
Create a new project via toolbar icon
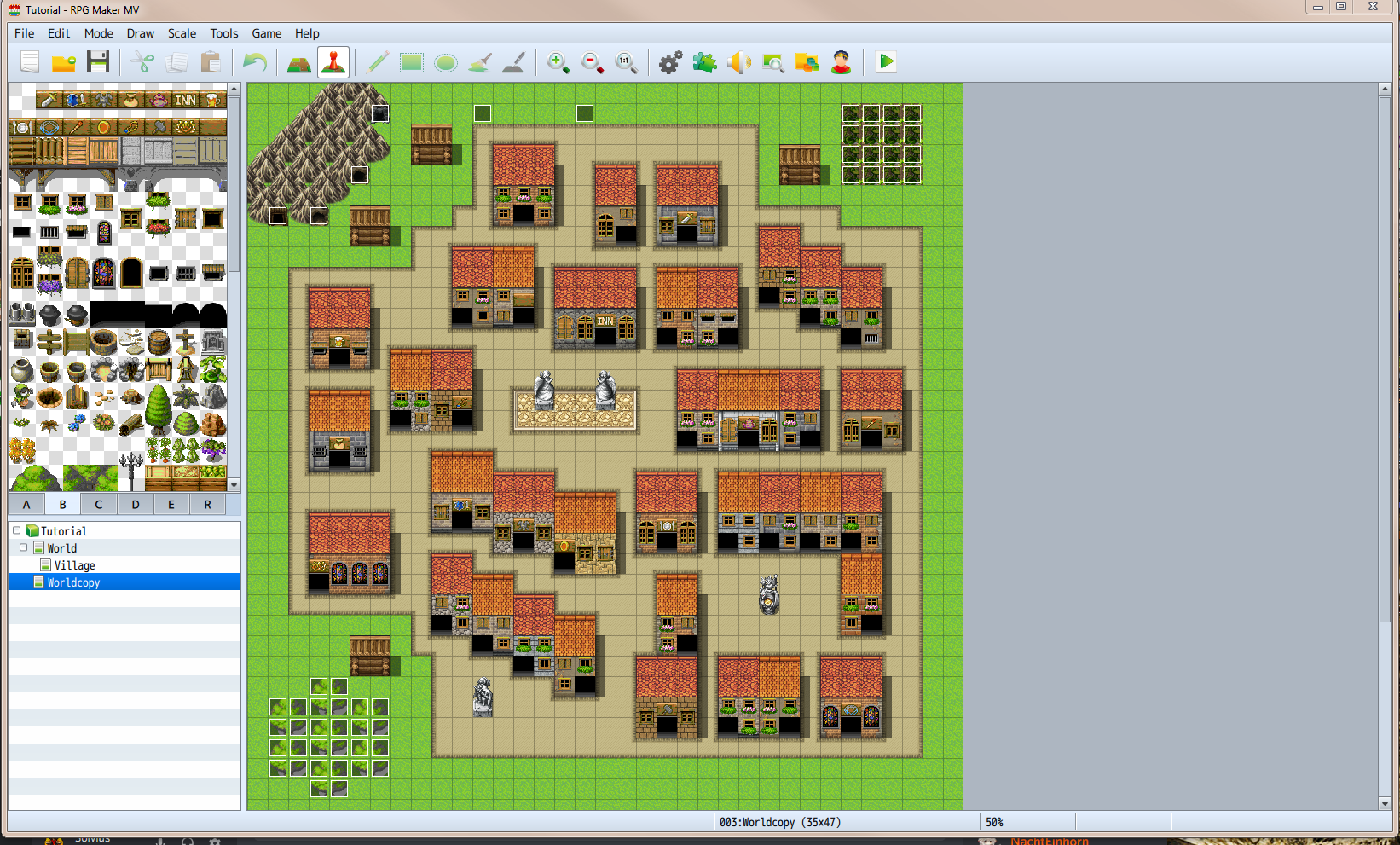tap(30, 62)
